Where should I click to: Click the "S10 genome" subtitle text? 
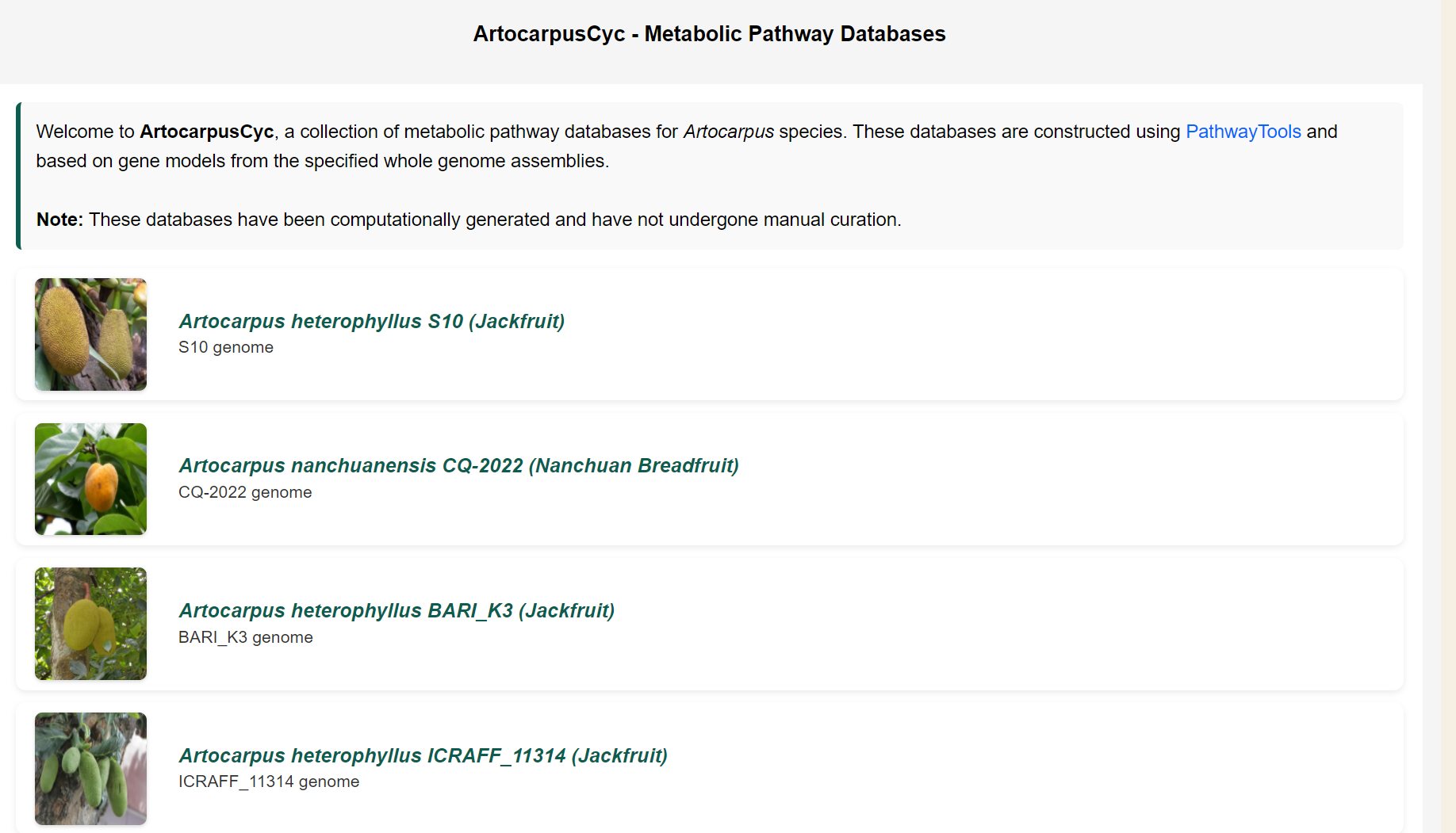[226, 347]
